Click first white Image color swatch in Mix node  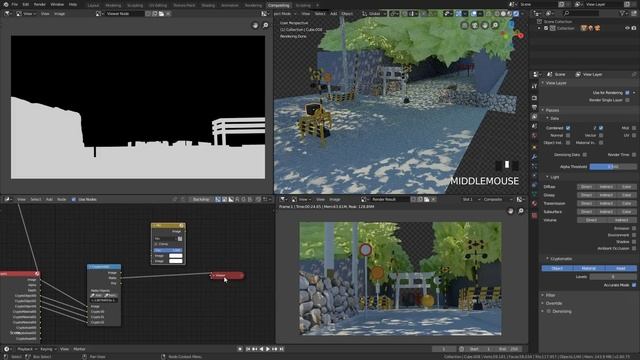(176, 256)
